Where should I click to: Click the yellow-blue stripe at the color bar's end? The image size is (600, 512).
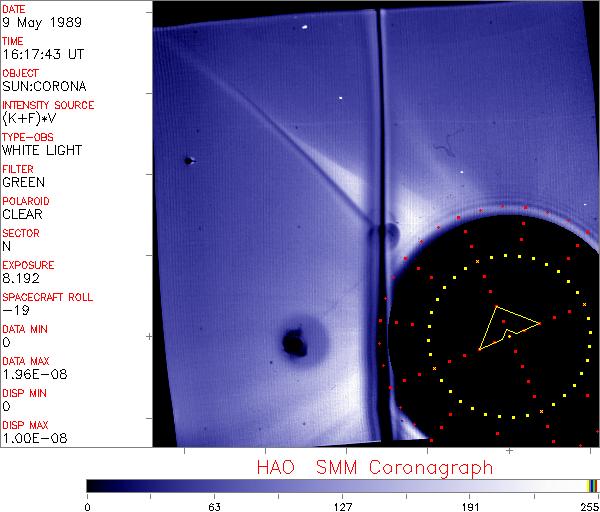pyautogui.click(x=593, y=485)
